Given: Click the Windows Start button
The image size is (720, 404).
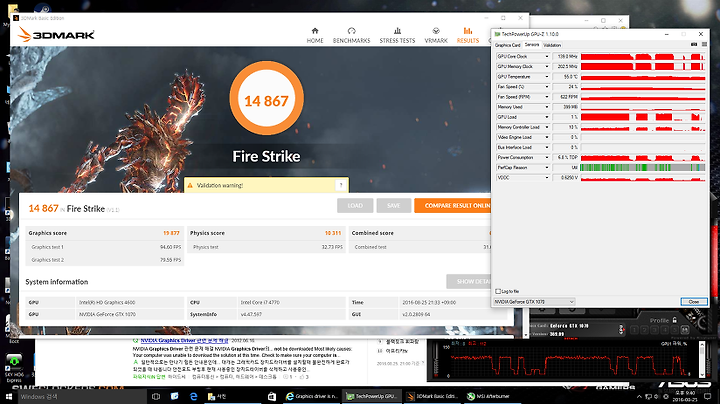Looking at the screenshot, I should coord(8,396).
